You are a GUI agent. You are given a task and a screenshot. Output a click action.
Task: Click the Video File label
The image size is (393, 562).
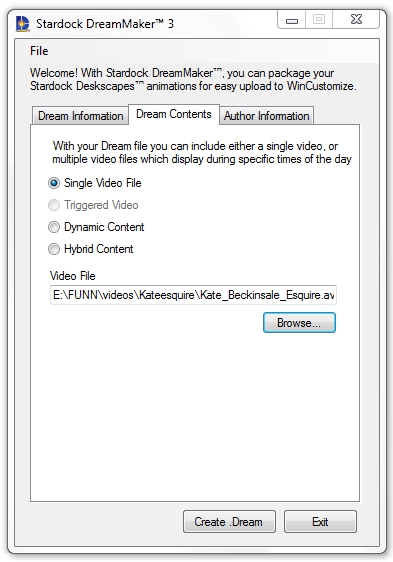(73, 276)
